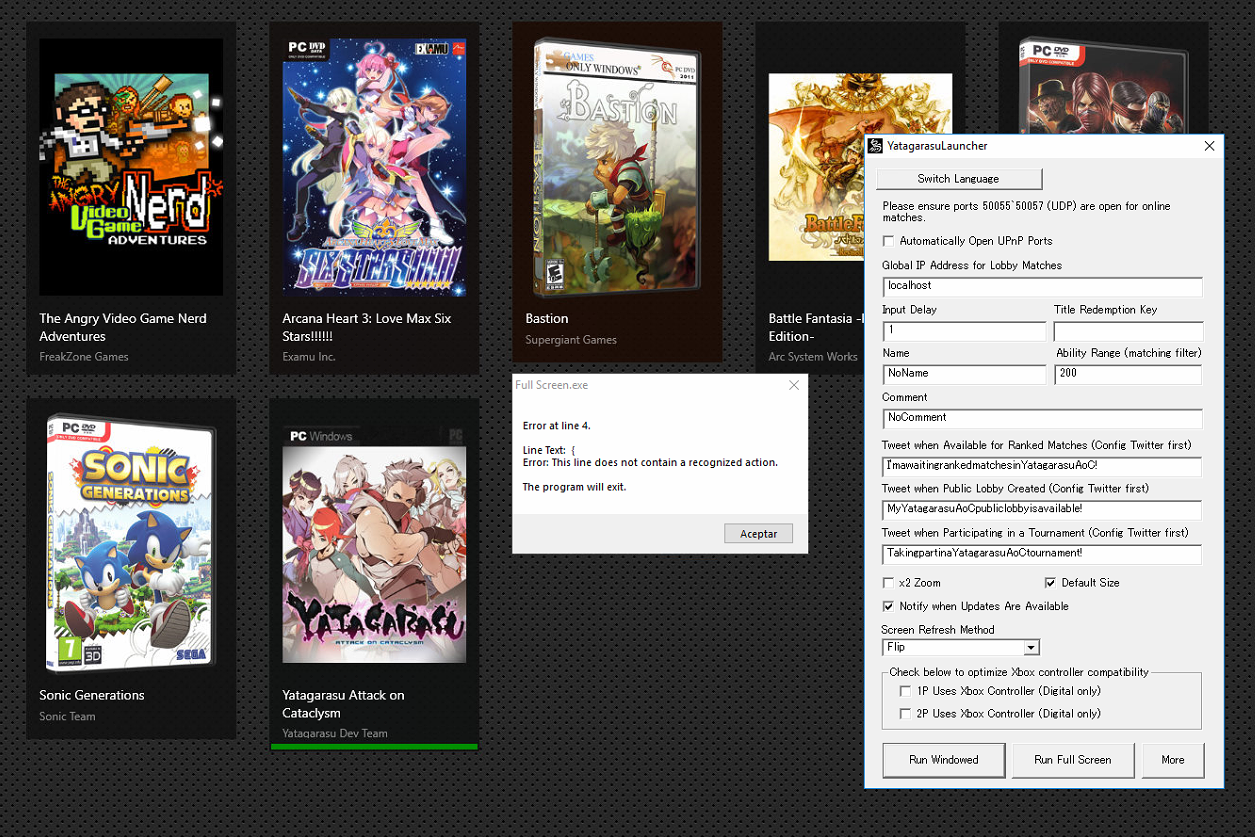Uncheck Notify when Updates Are Available
1255x837 pixels.
pyautogui.click(x=889, y=607)
